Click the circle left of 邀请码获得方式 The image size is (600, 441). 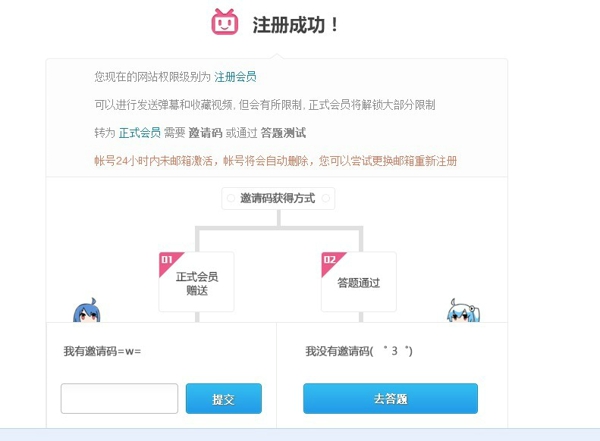[x=231, y=198]
